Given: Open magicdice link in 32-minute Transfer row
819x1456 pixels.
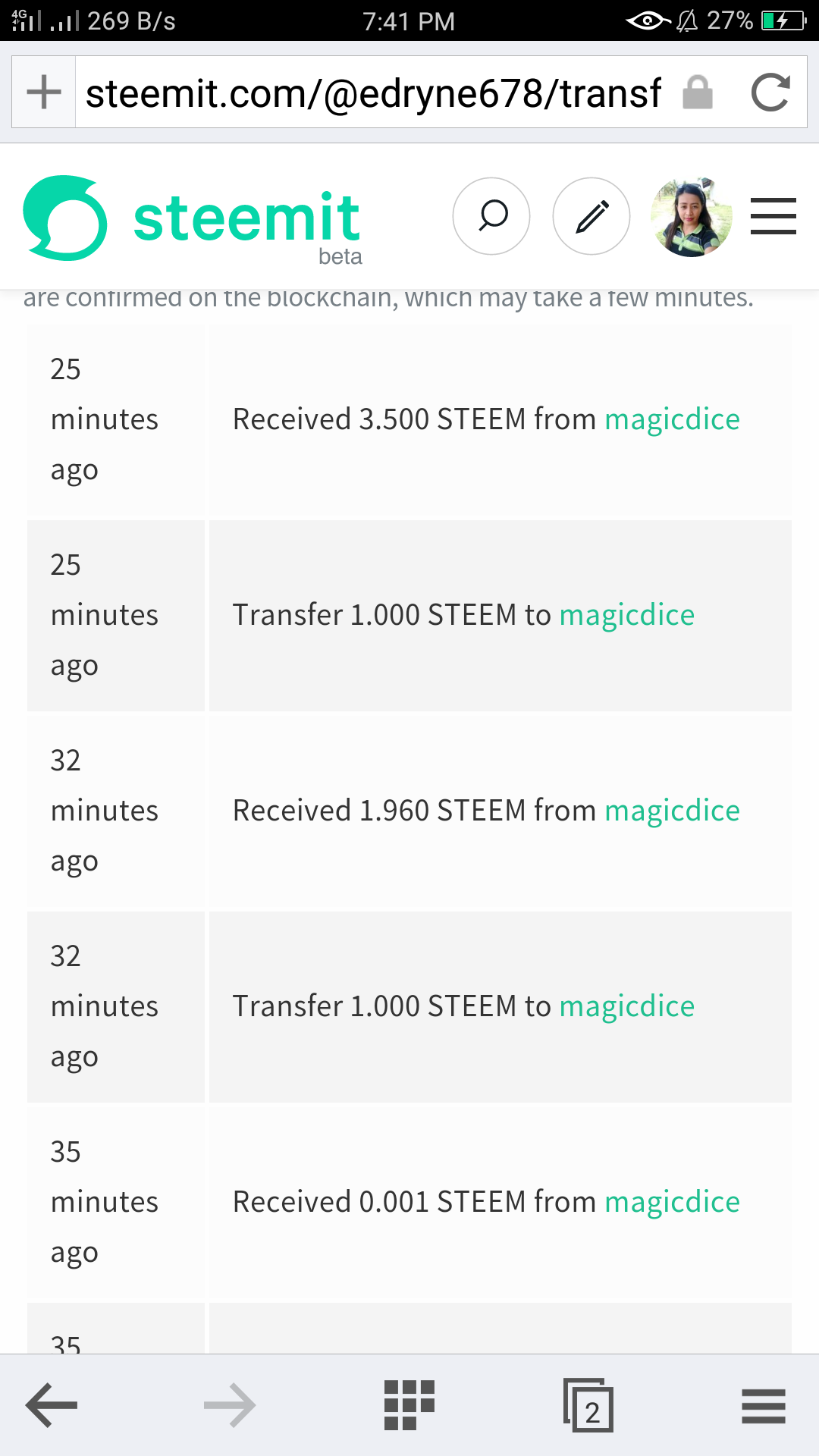Looking at the screenshot, I should (626, 1006).
